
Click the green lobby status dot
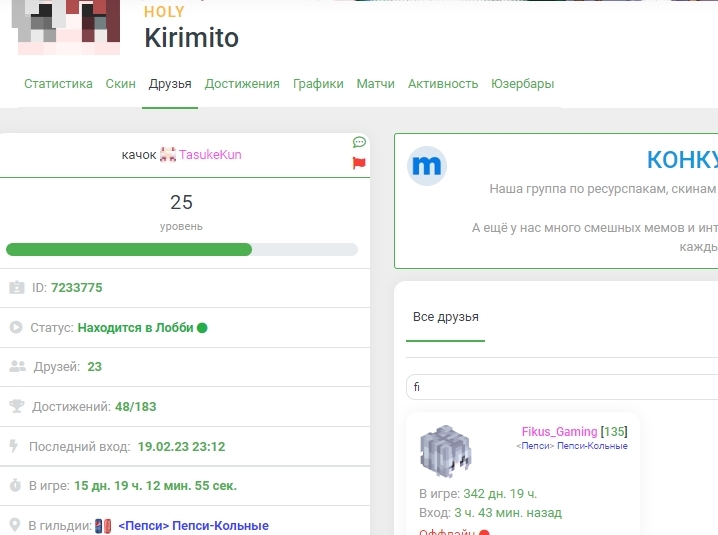pyautogui.click(x=202, y=327)
